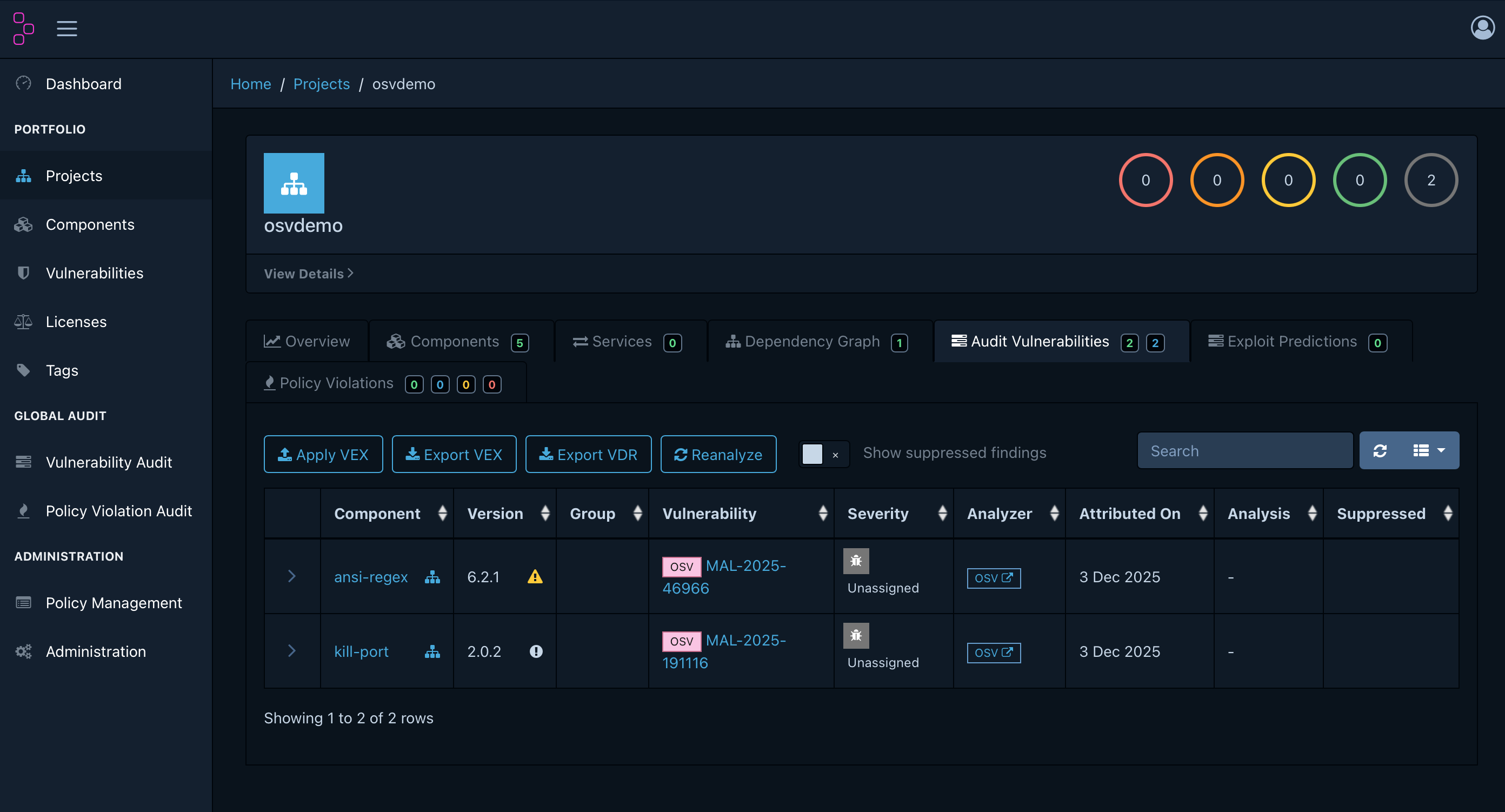Viewport: 1505px width, 812px height.
Task: Click the dependency graph icon beside ansi-regex
Action: [432, 577]
